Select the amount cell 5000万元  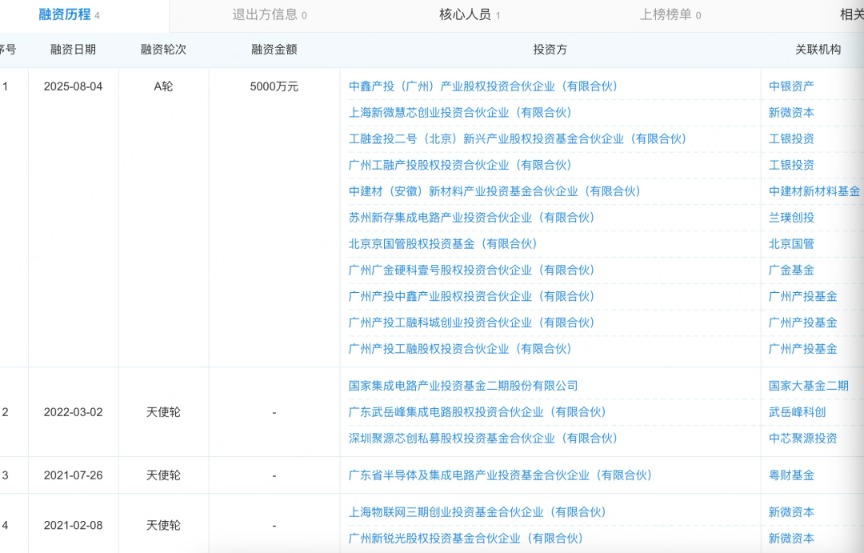pos(274,86)
